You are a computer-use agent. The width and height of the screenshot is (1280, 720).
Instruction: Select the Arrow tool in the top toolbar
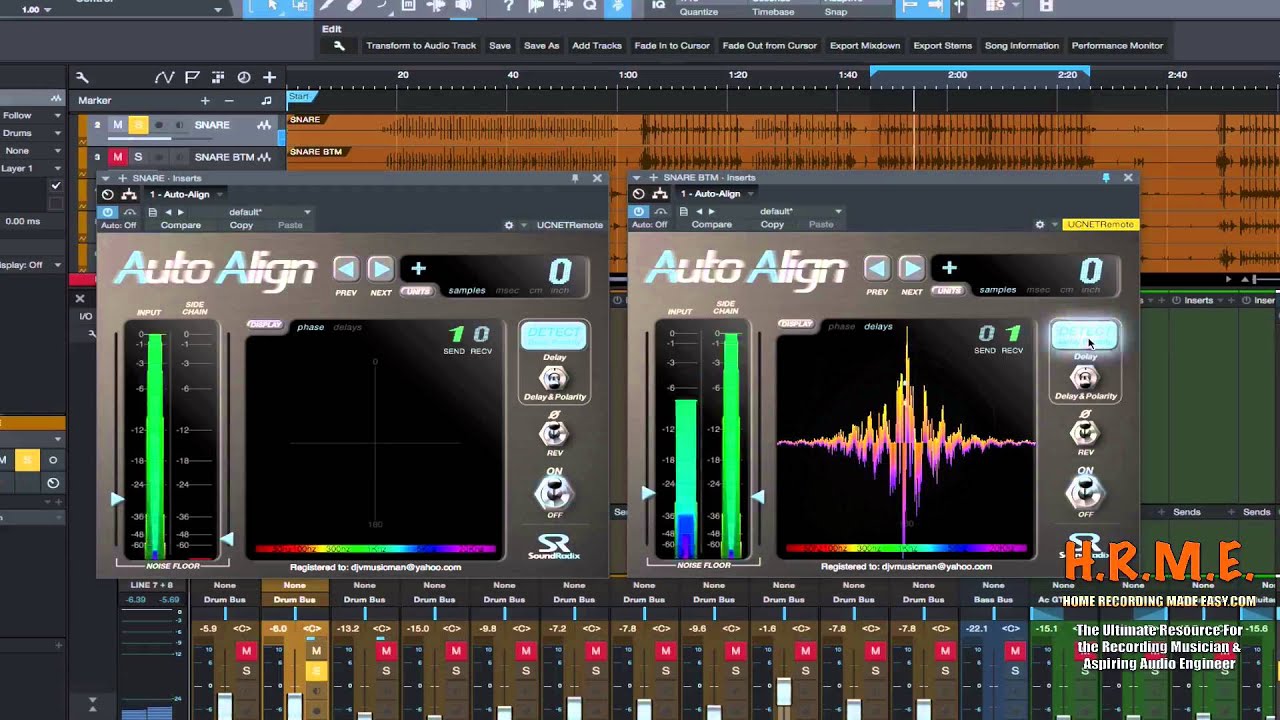coord(273,6)
